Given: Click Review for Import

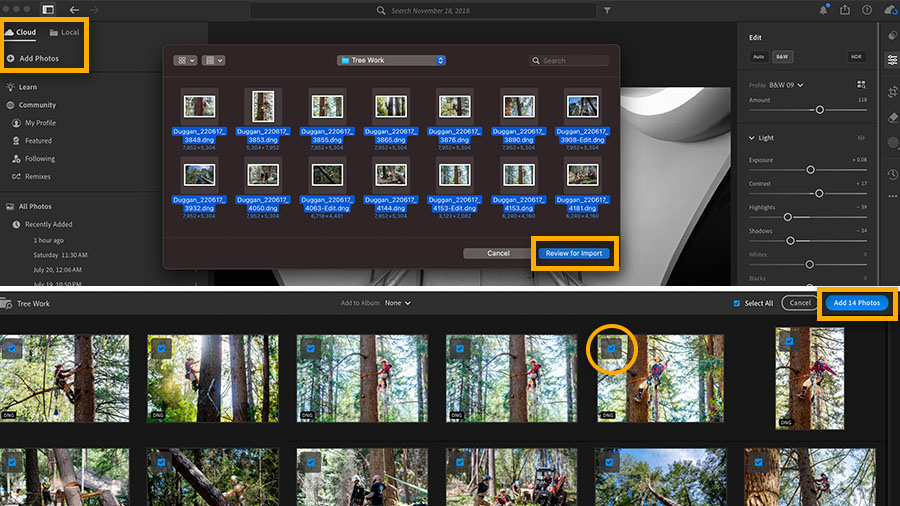Looking at the screenshot, I should 573,253.
